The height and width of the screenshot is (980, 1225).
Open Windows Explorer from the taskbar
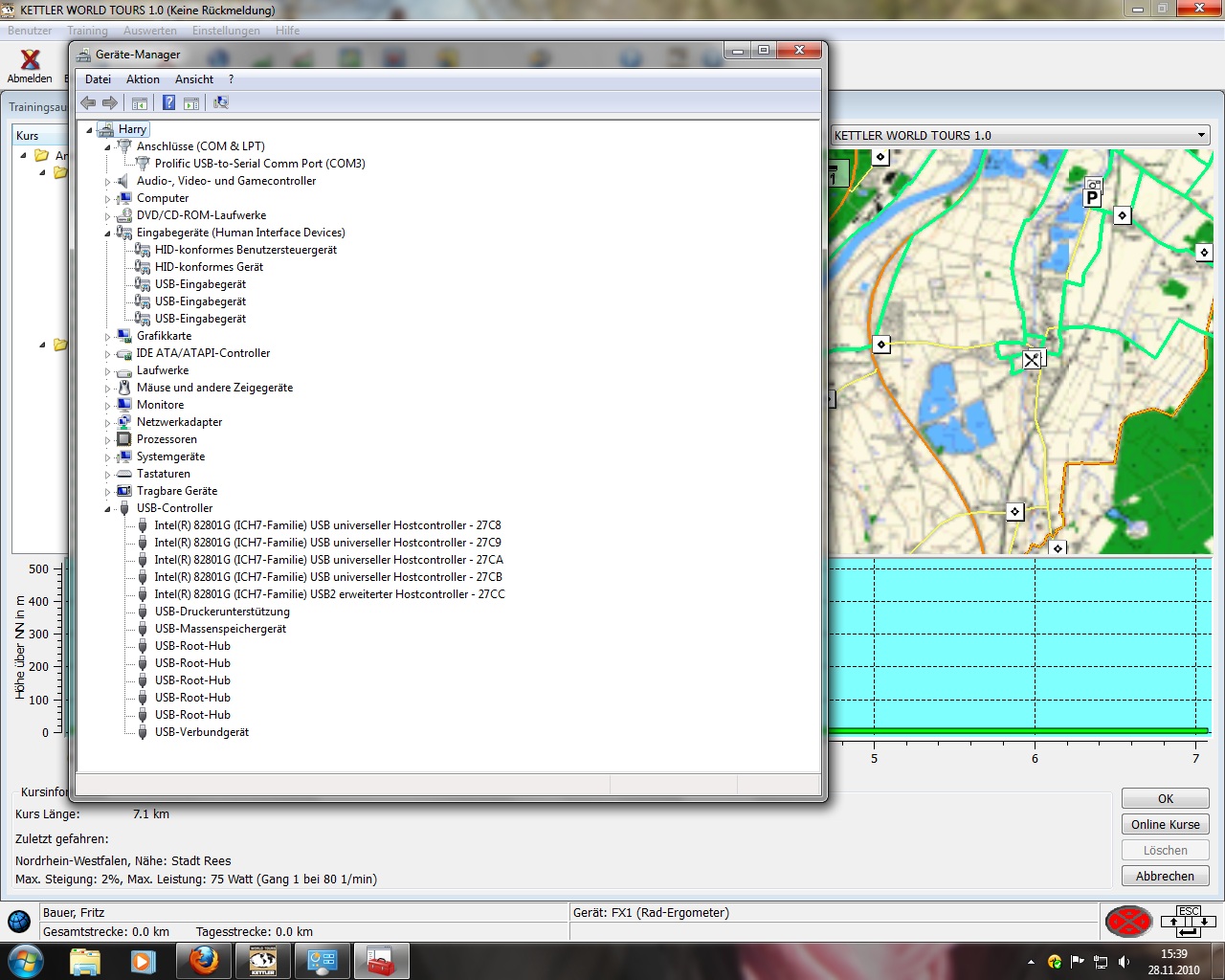(x=84, y=961)
